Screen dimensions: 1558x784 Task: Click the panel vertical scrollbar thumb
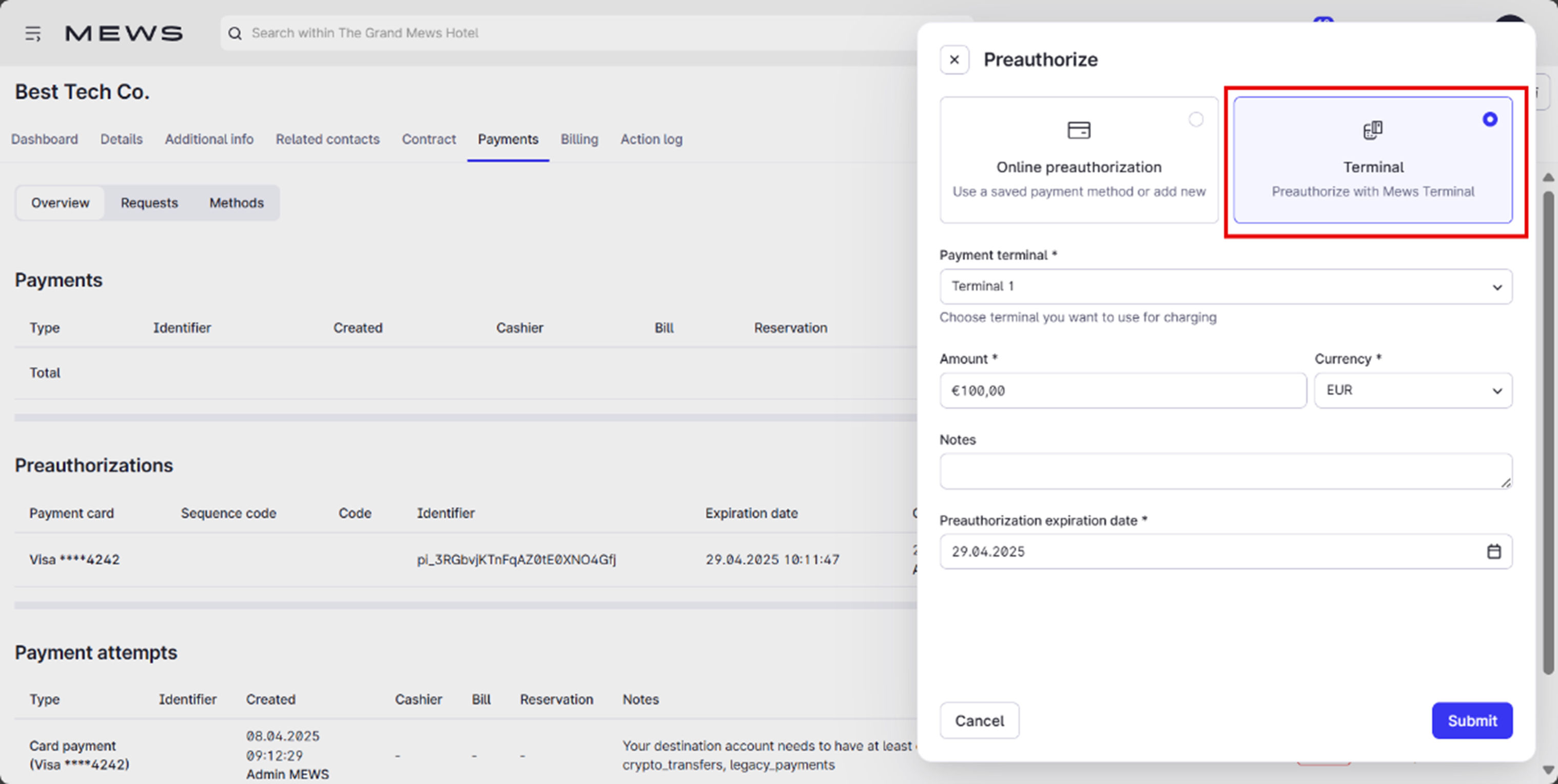(x=1548, y=433)
